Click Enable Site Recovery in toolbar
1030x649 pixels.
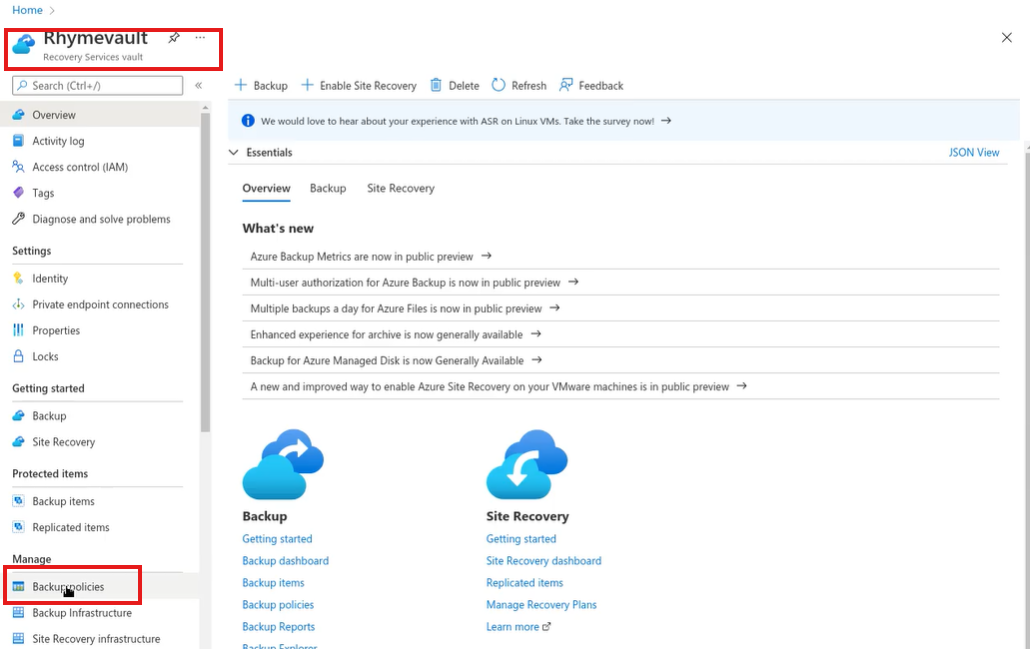click(359, 85)
